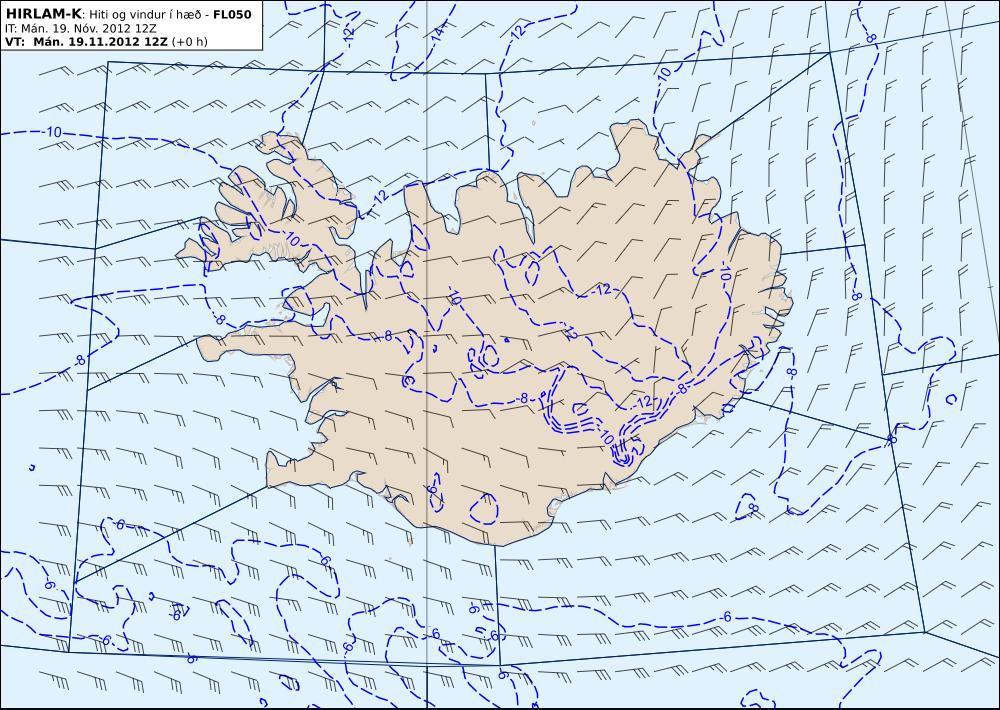Click the HIRLAM-K title text
Image resolution: width=1000 pixels, height=710 pixels.
(41, 14)
